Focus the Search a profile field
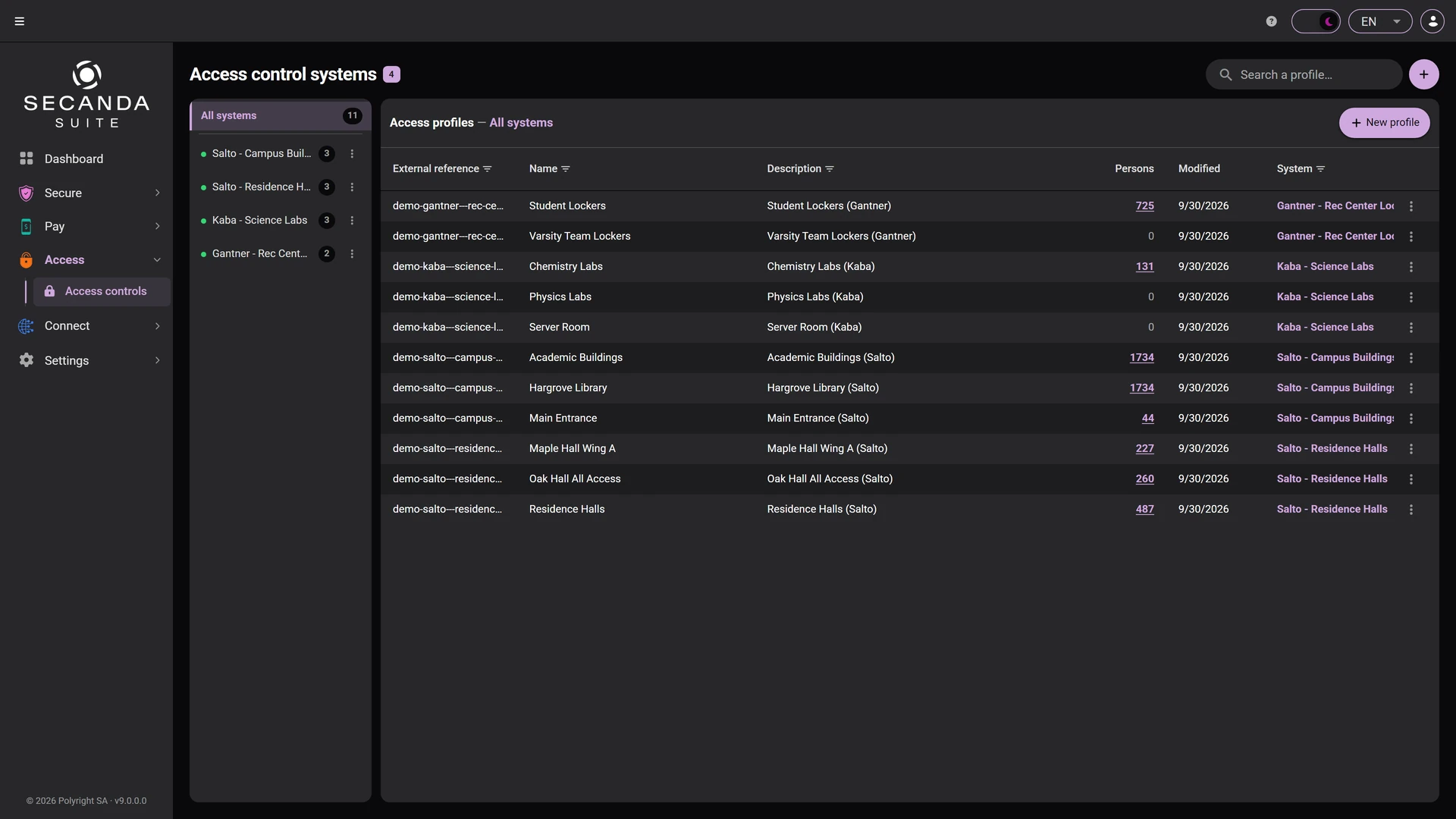This screenshot has width=1456, height=819. [1304, 74]
